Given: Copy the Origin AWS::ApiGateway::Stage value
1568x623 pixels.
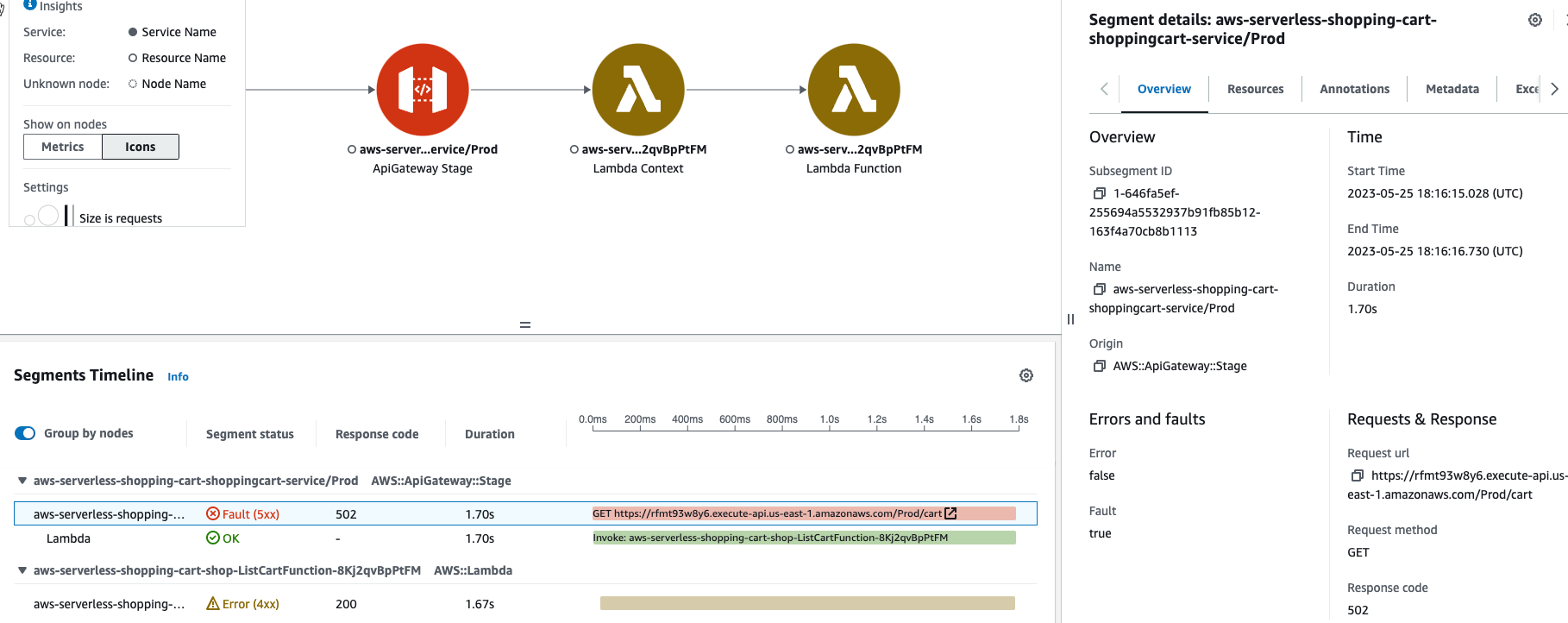Looking at the screenshot, I should point(1099,366).
